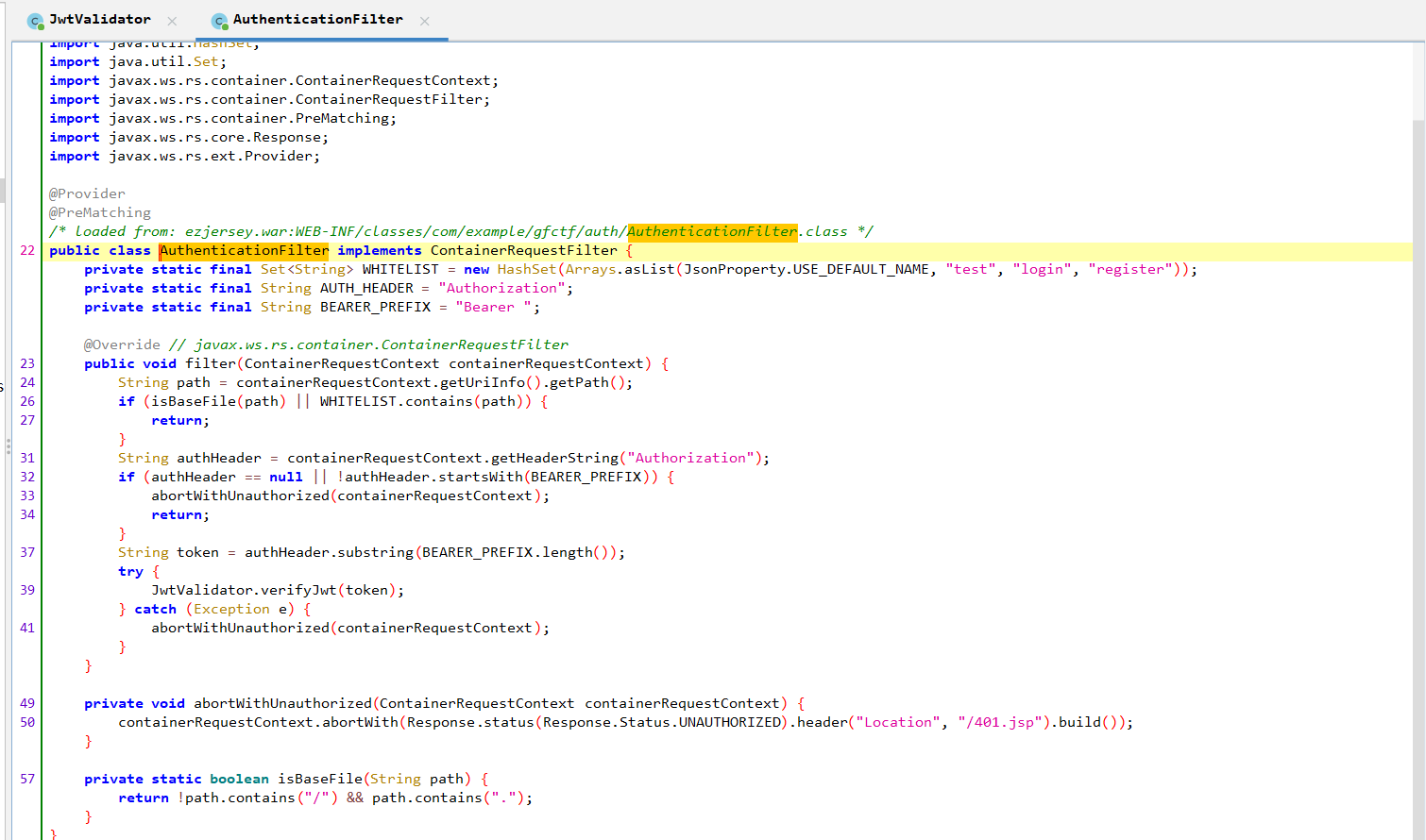Image resolution: width=1426 pixels, height=840 pixels.
Task: Click authHeader.substring token assignment
Action: [371, 552]
